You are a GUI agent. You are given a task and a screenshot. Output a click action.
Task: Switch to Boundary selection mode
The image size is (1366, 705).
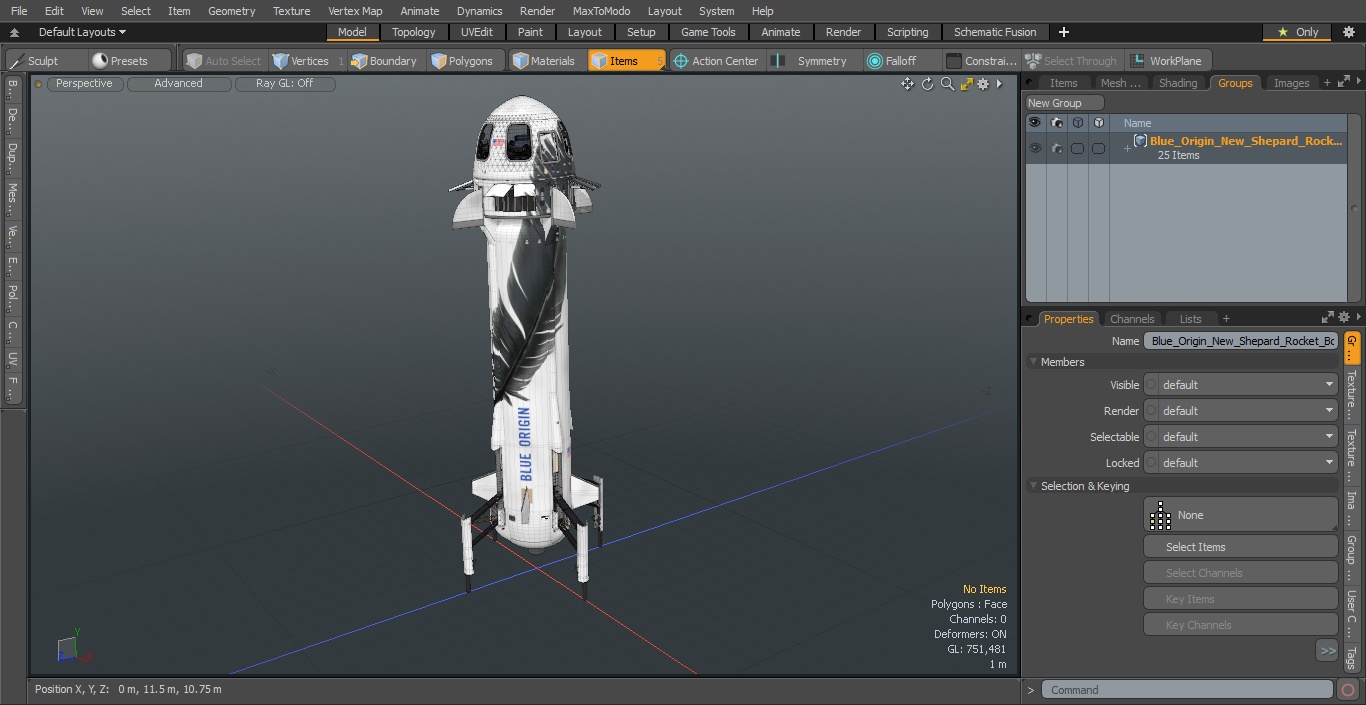384,61
